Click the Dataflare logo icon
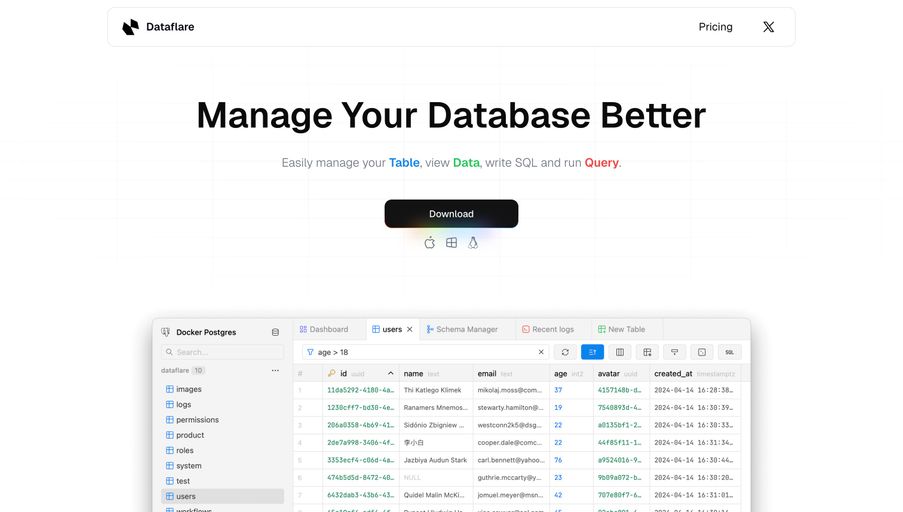903x512 pixels. point(131,27)
